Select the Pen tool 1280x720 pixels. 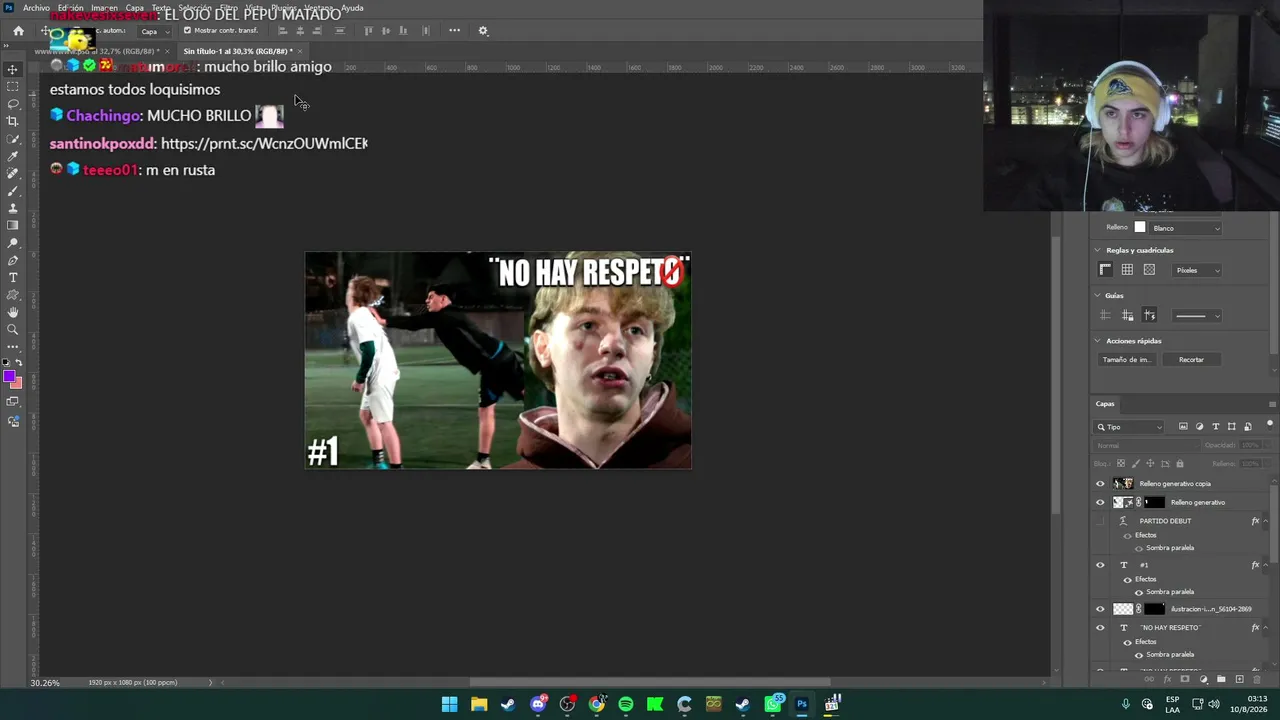13,260
